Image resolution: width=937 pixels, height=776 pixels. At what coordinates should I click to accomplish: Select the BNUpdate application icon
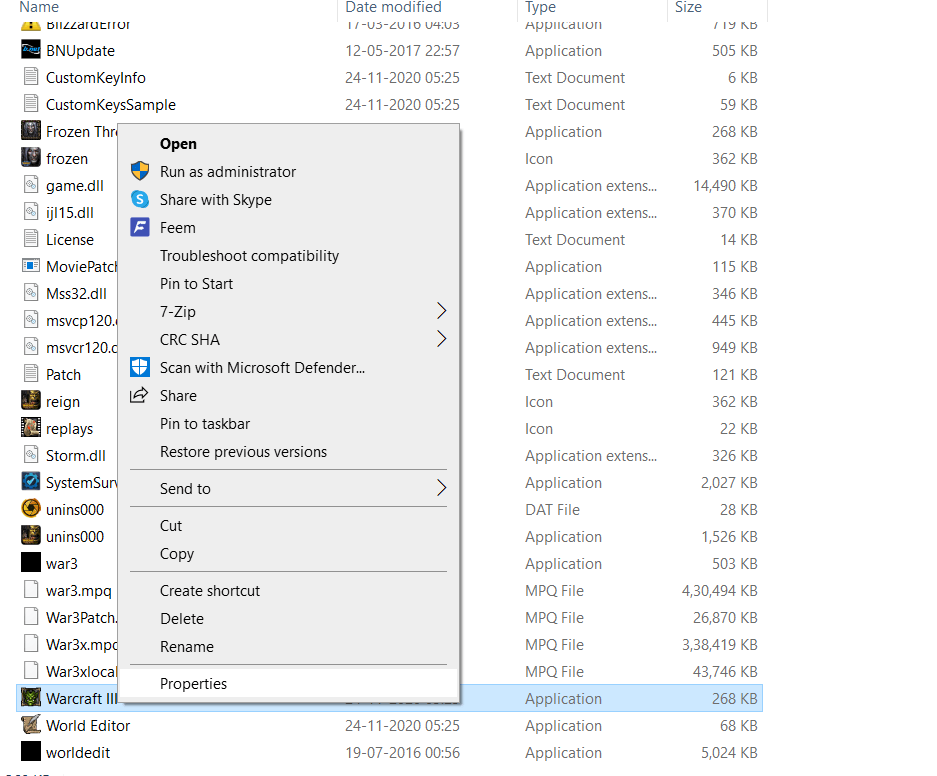pyautogui.click(x=30, y=51)
